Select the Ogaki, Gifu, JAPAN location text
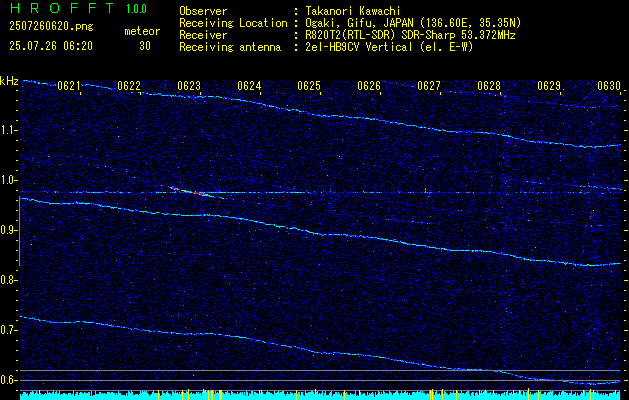This screenshot has height=400, width=629. (x=413, y=23)
